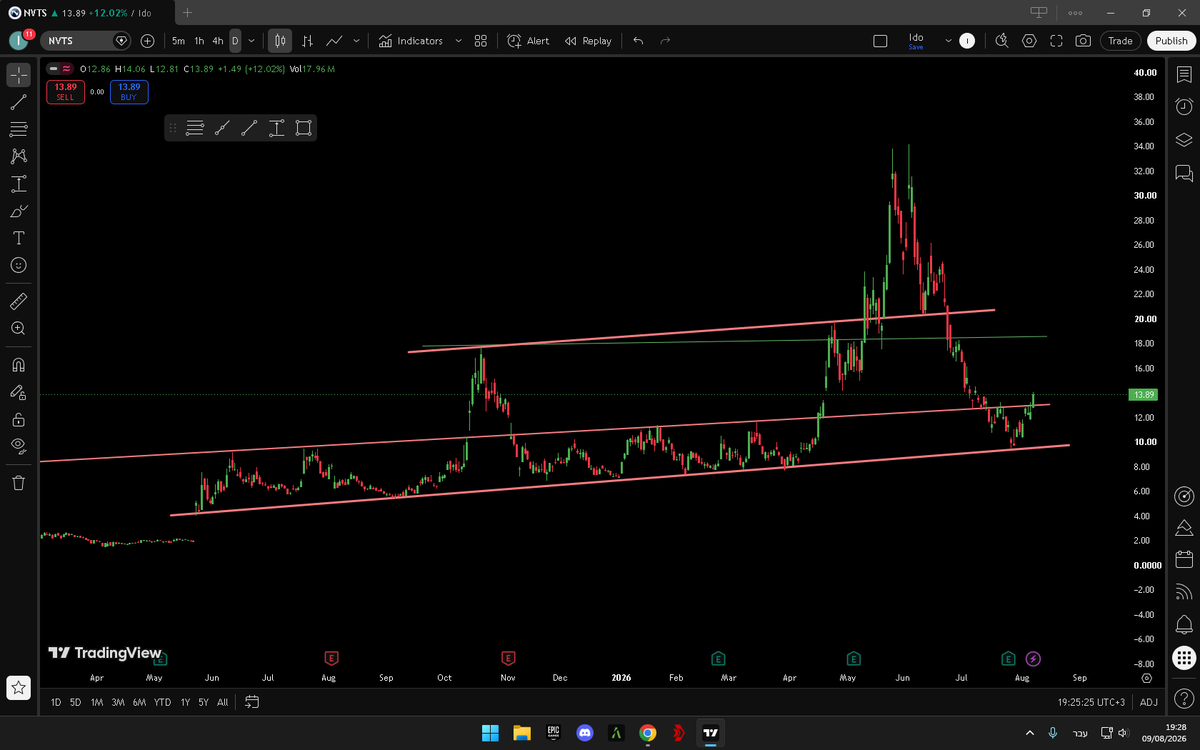
Task: Open the emoji icons tool
Action: tap(18, 265)
